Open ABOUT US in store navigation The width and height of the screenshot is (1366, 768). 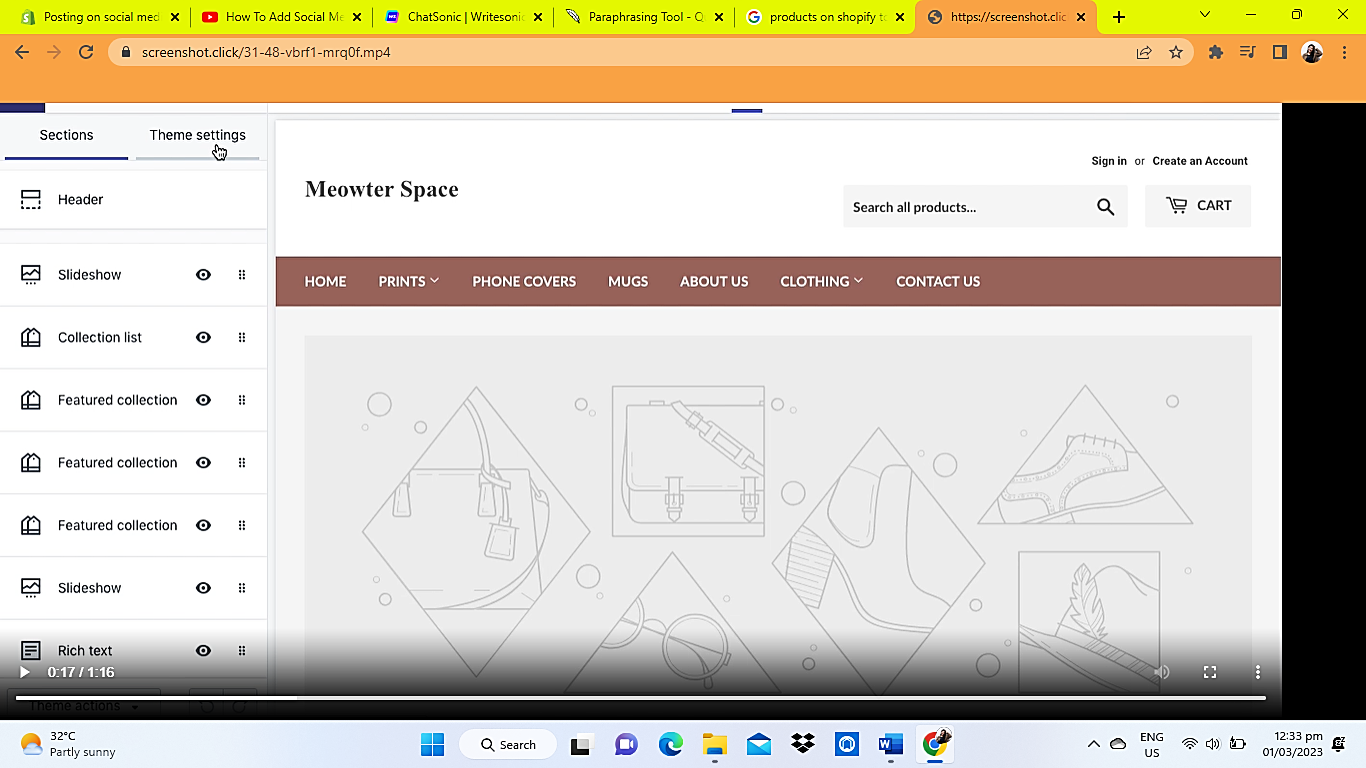click(714, 281)
